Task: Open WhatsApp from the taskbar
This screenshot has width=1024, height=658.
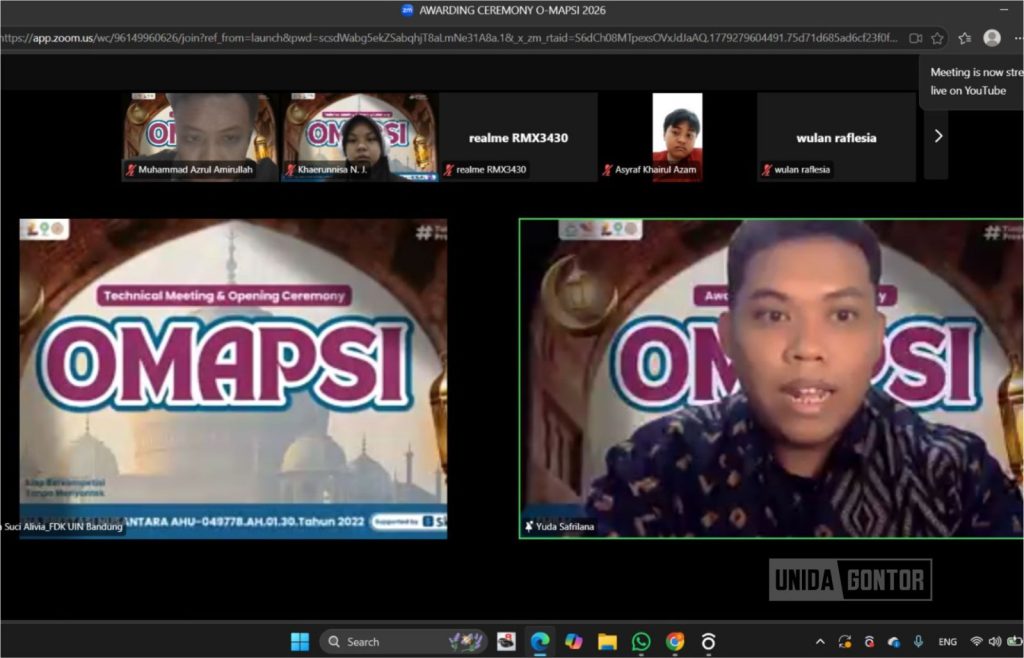Action: point(641,642)
